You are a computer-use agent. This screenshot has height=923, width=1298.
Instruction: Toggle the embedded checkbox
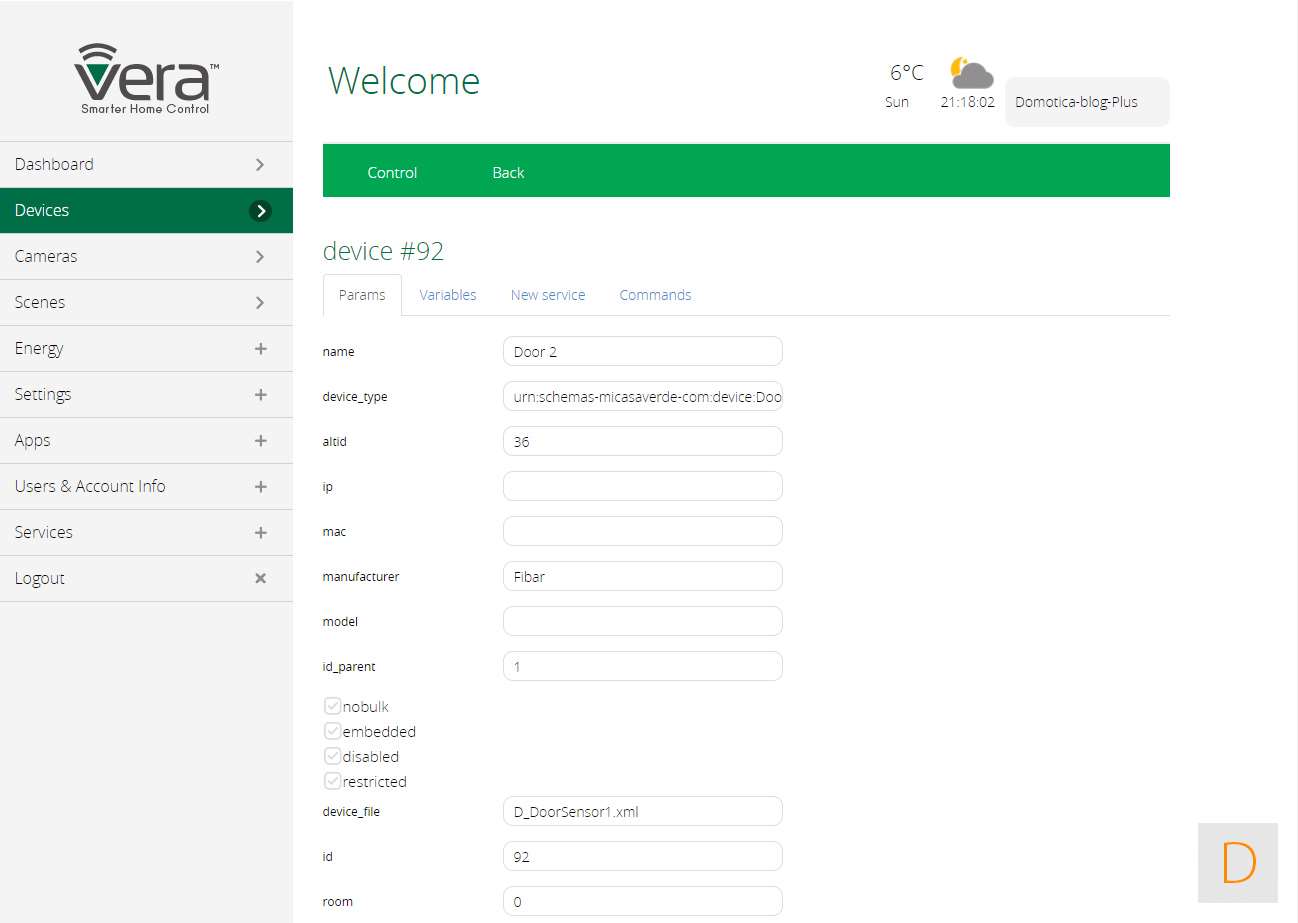pyautogui.click(x=333, y=731)
